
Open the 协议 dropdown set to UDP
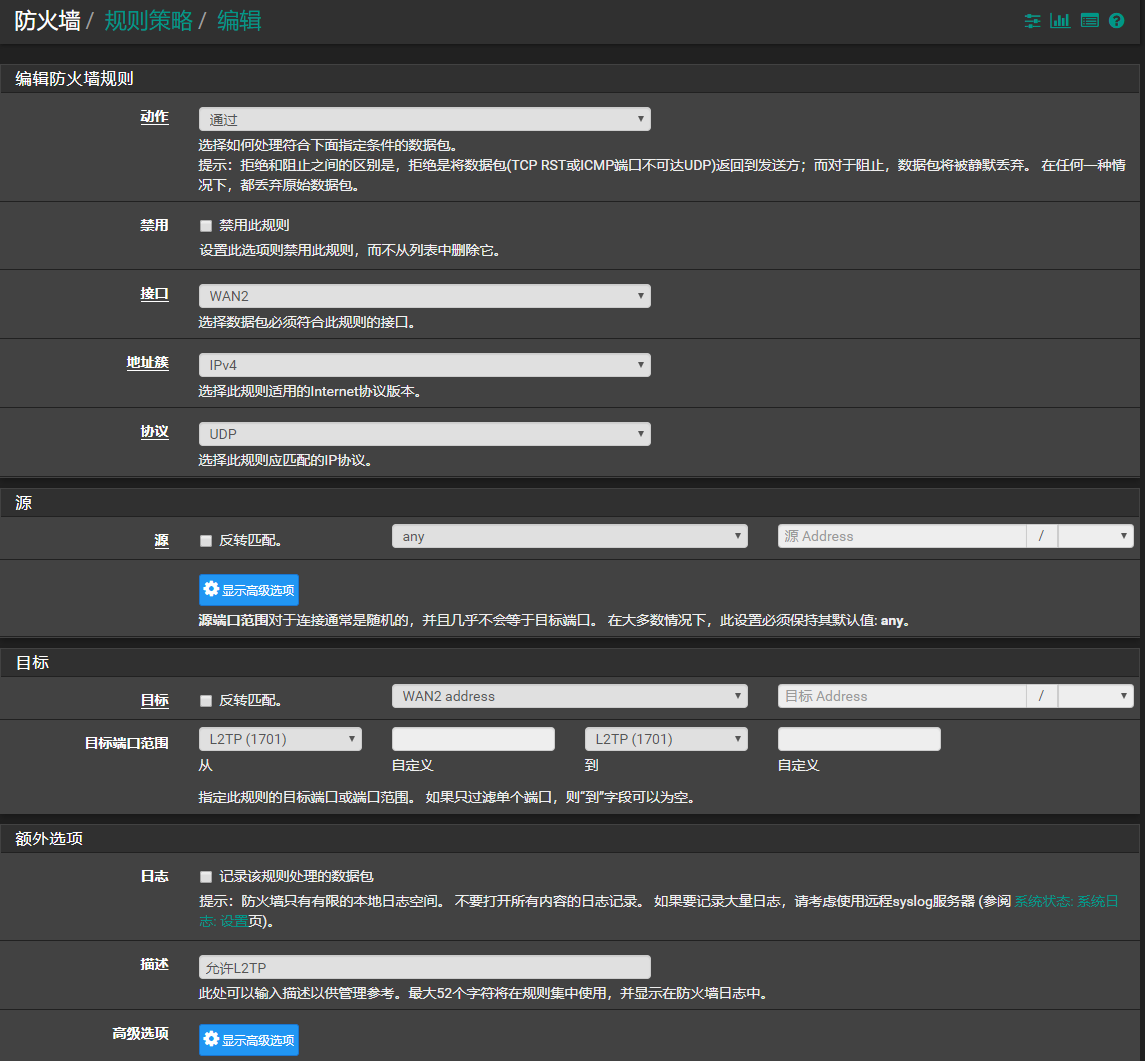click(x=424, y=434)
